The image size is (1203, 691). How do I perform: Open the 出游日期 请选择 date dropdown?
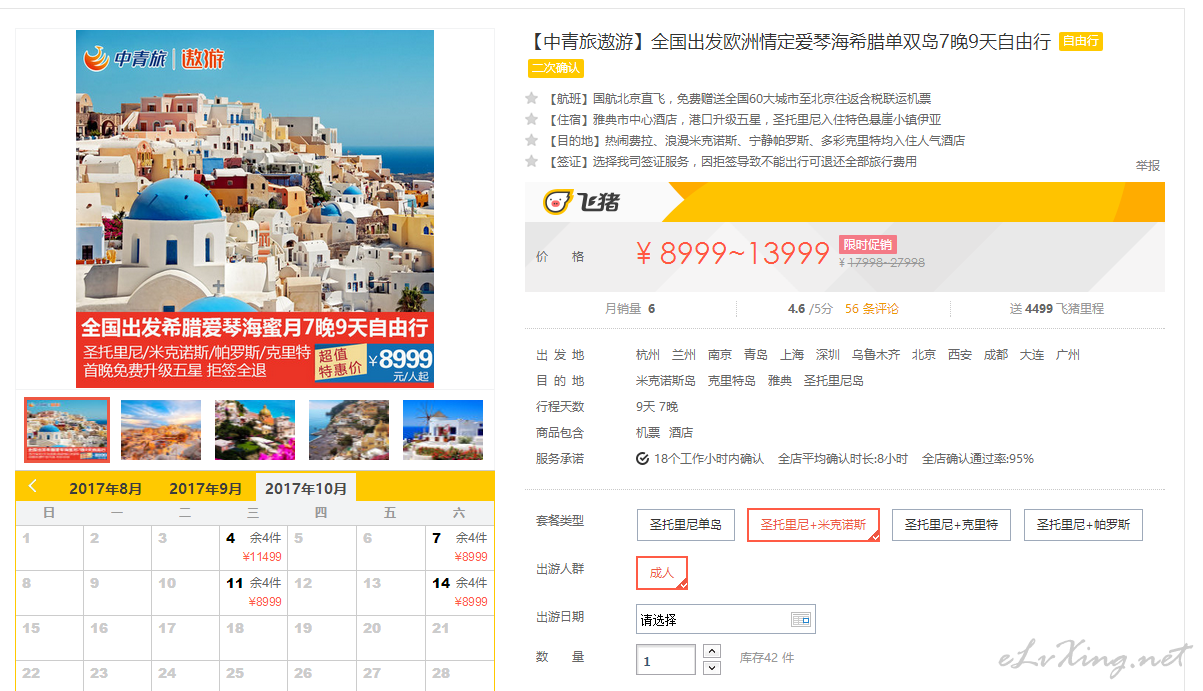point(726,619)
